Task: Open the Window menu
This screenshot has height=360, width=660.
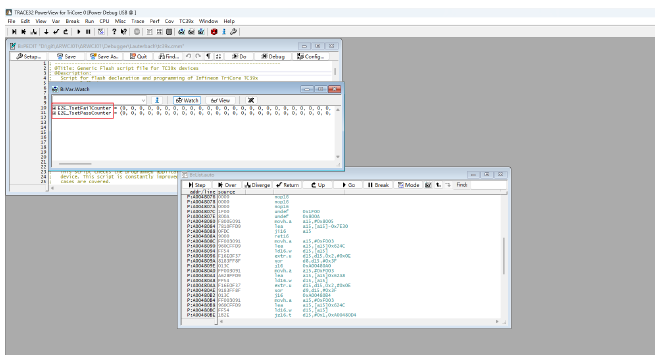Action: click(208, 21)
